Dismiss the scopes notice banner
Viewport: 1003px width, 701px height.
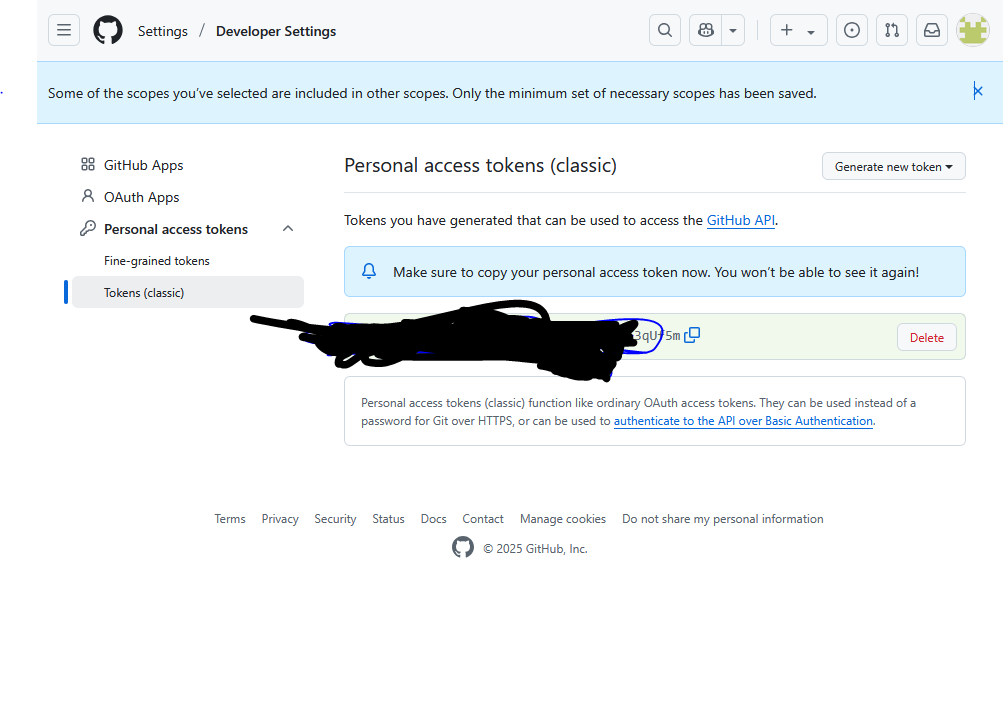tap(977, 91)
